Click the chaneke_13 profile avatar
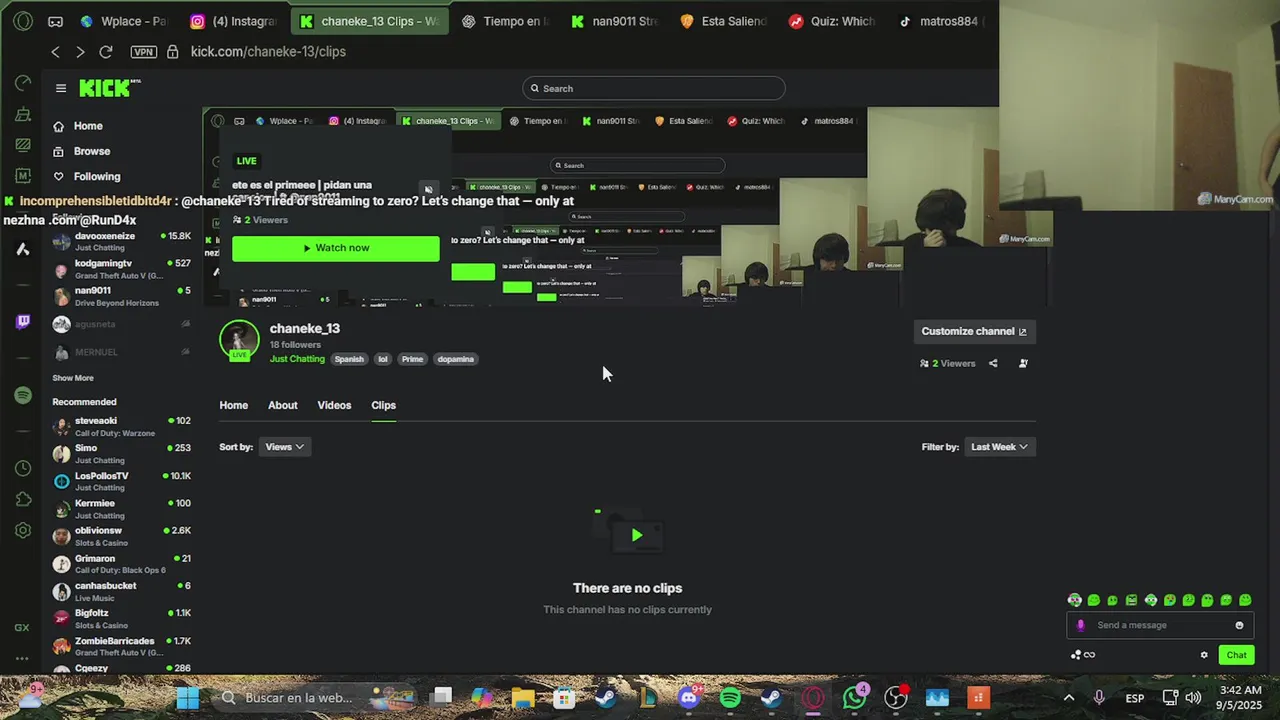The image size is (1280, 720). pos(239,340)
